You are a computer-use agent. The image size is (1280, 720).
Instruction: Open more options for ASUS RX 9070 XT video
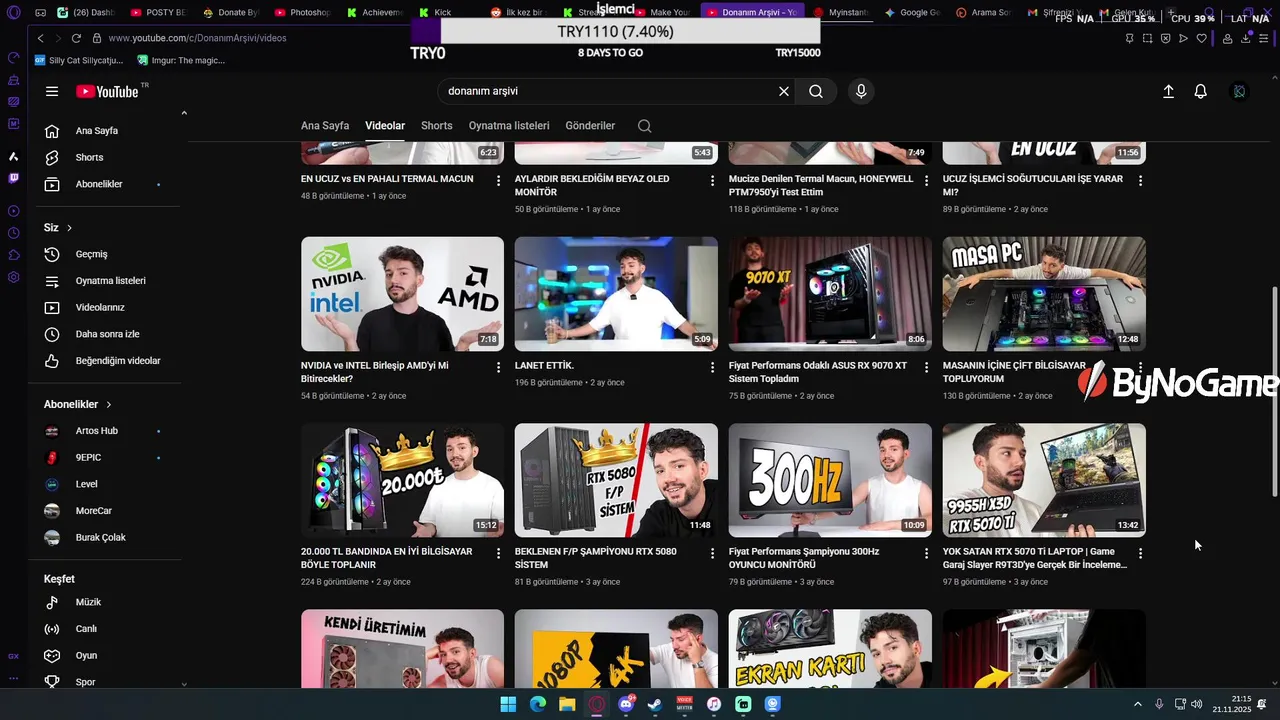[x=926, y=368]
